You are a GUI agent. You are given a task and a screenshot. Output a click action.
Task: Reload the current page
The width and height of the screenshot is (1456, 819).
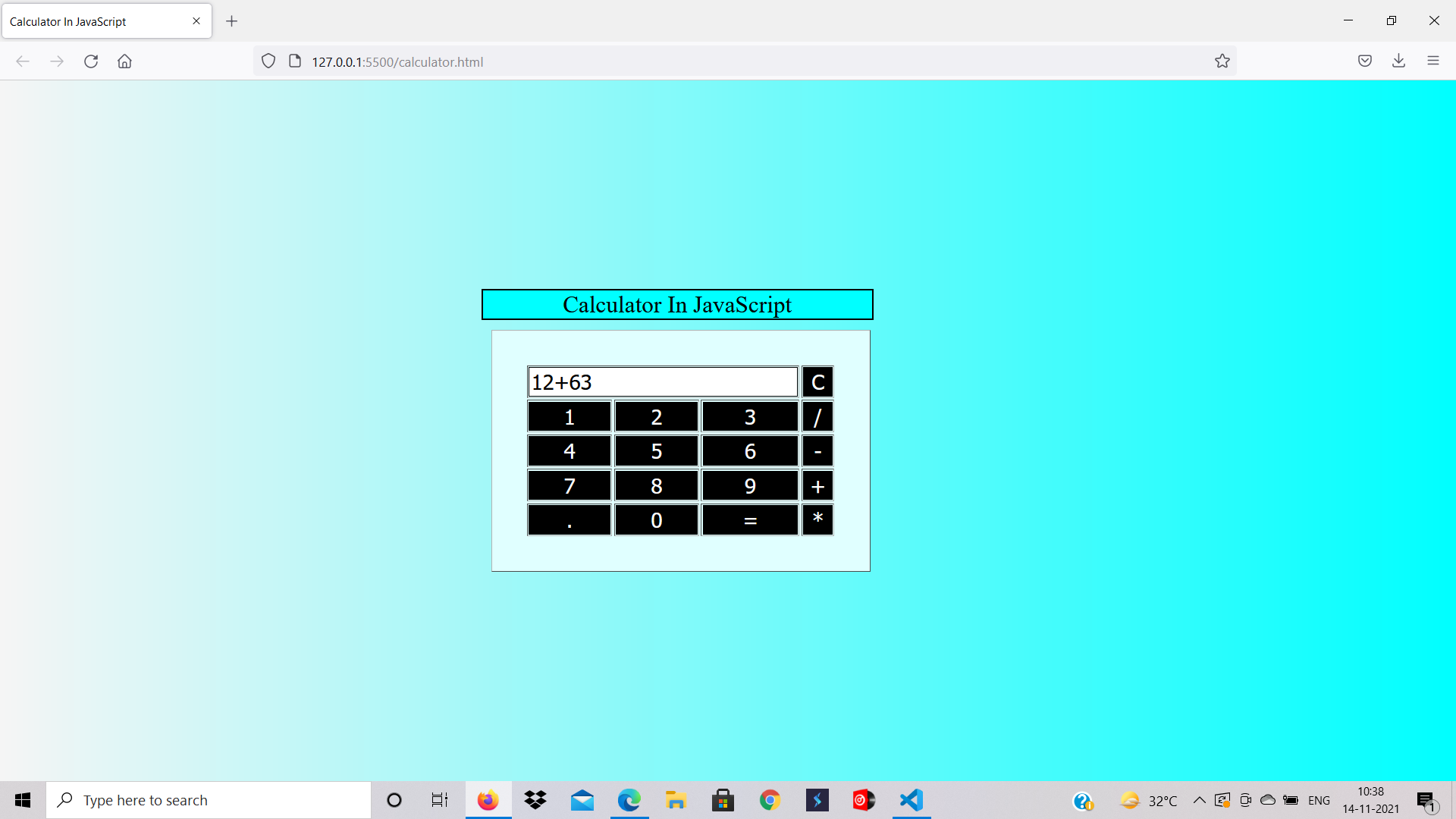point(91,61)
